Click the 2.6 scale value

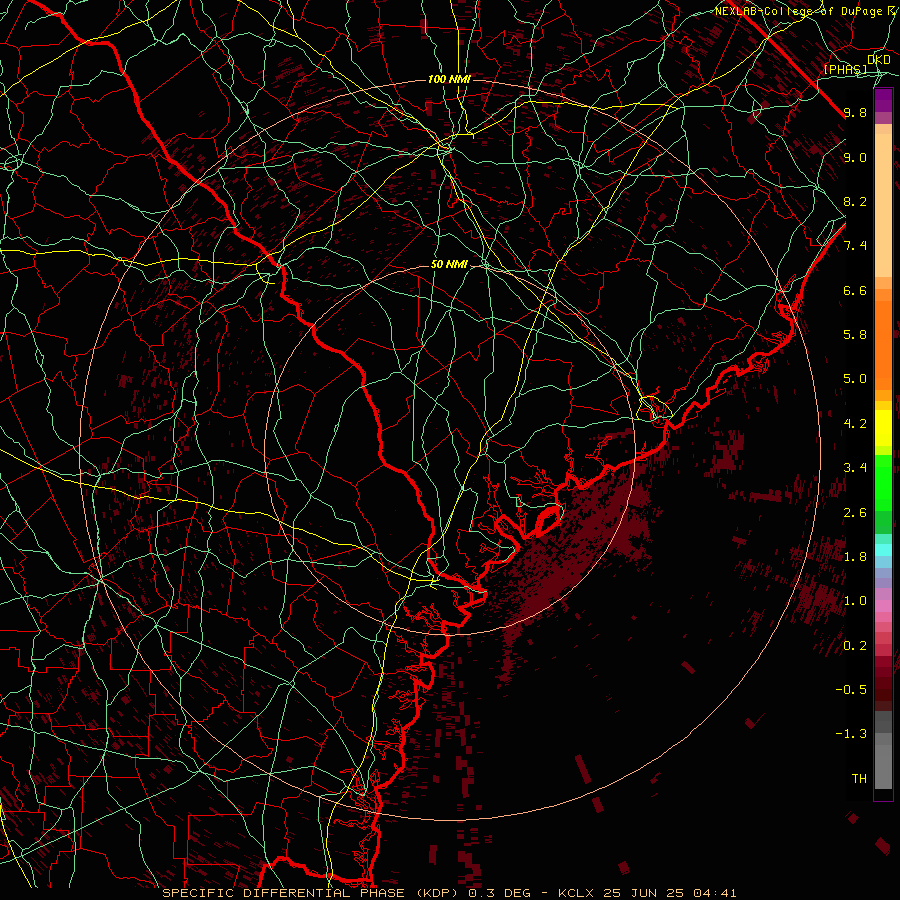point(855,513)
